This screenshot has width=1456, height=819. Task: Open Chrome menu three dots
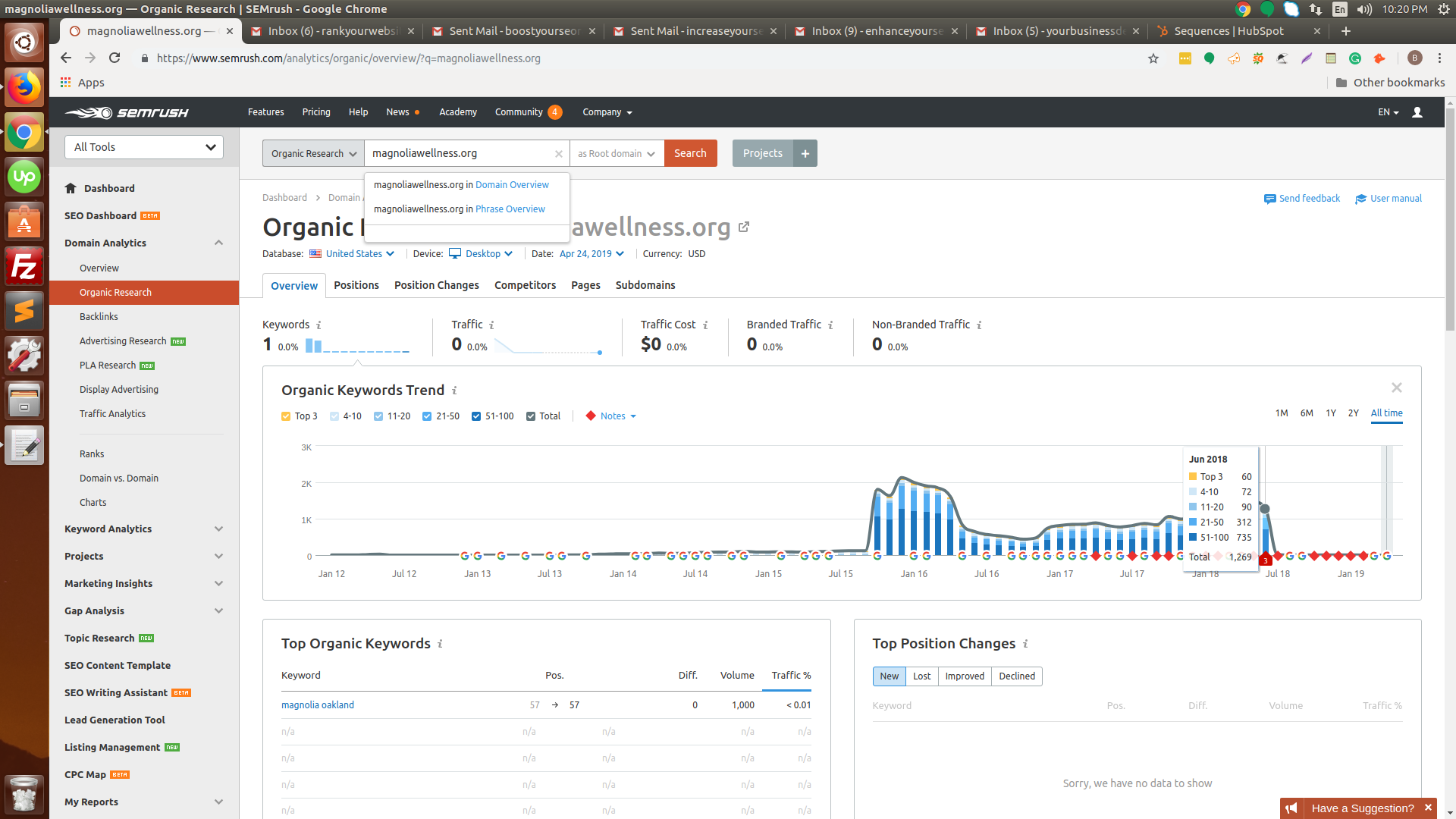coord(1440,58)
